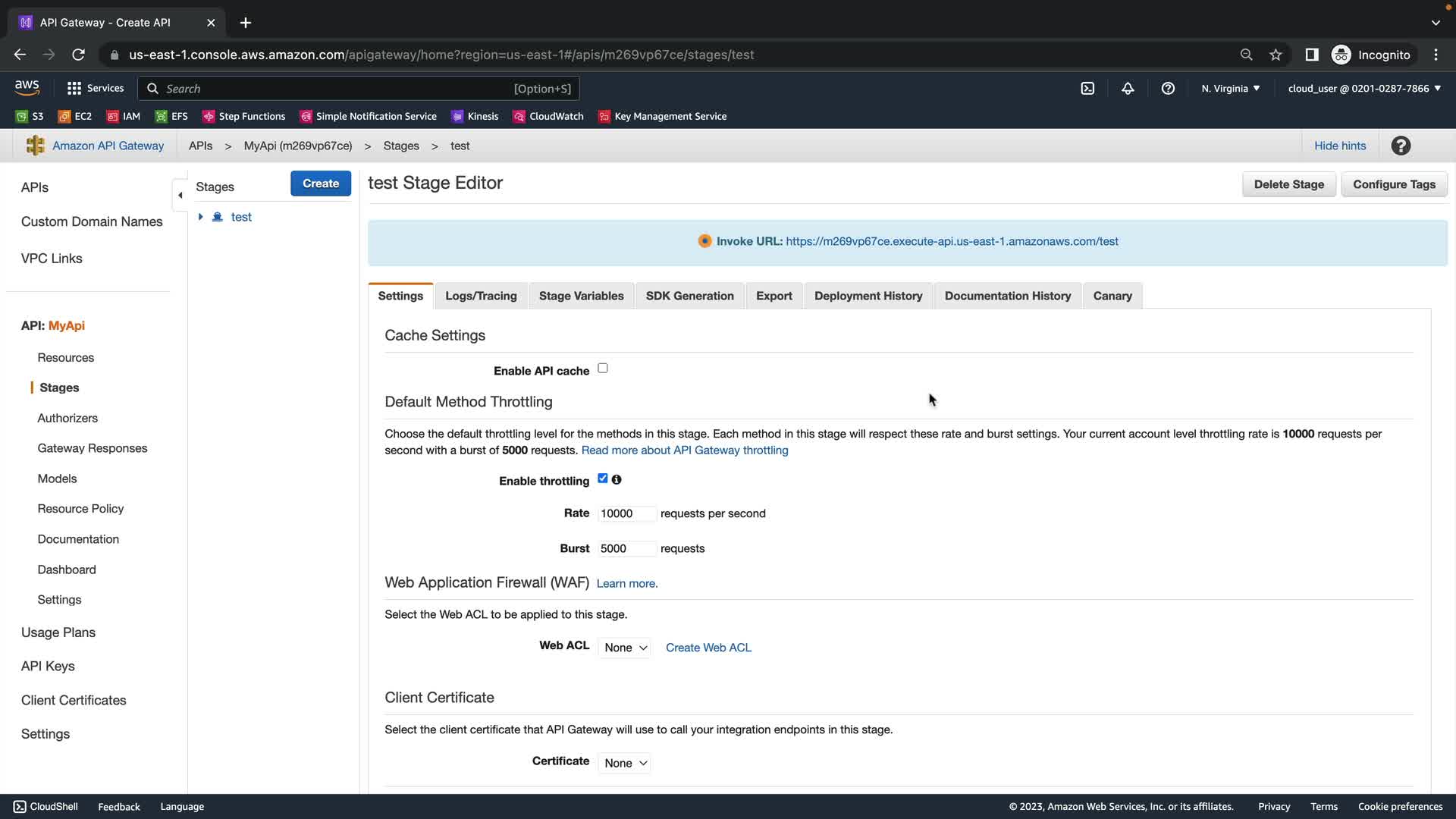Click the AWS logo home icon
Image resolution: width=1456 pixels, height=819 pixels.
coord(27,88)
